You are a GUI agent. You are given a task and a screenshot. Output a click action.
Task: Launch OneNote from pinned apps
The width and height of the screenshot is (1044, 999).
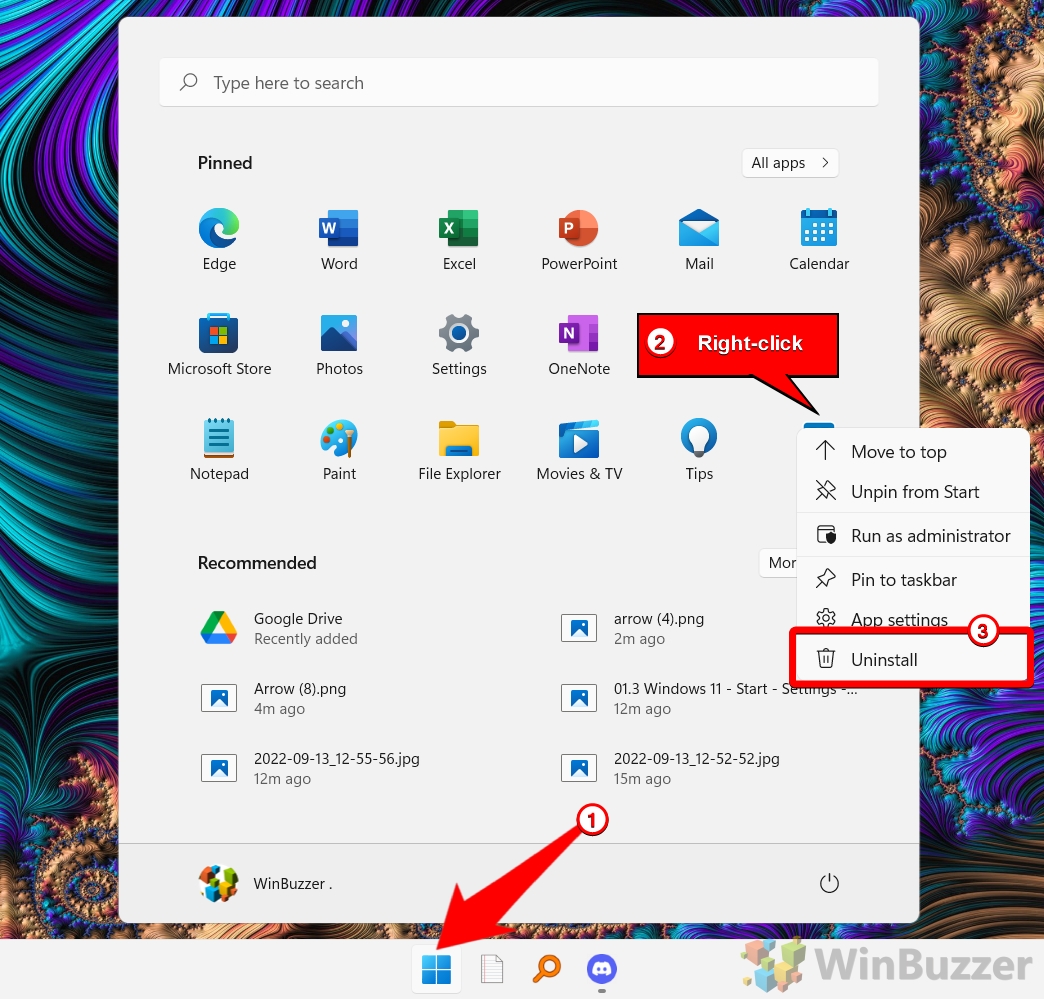(579, 345)
